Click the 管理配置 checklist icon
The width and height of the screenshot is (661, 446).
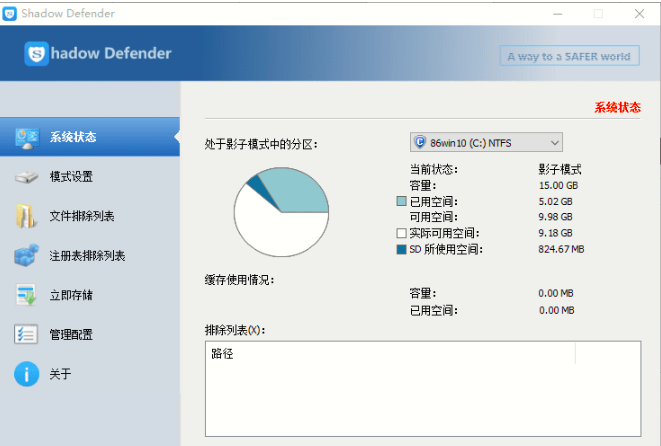pos(26,334)
